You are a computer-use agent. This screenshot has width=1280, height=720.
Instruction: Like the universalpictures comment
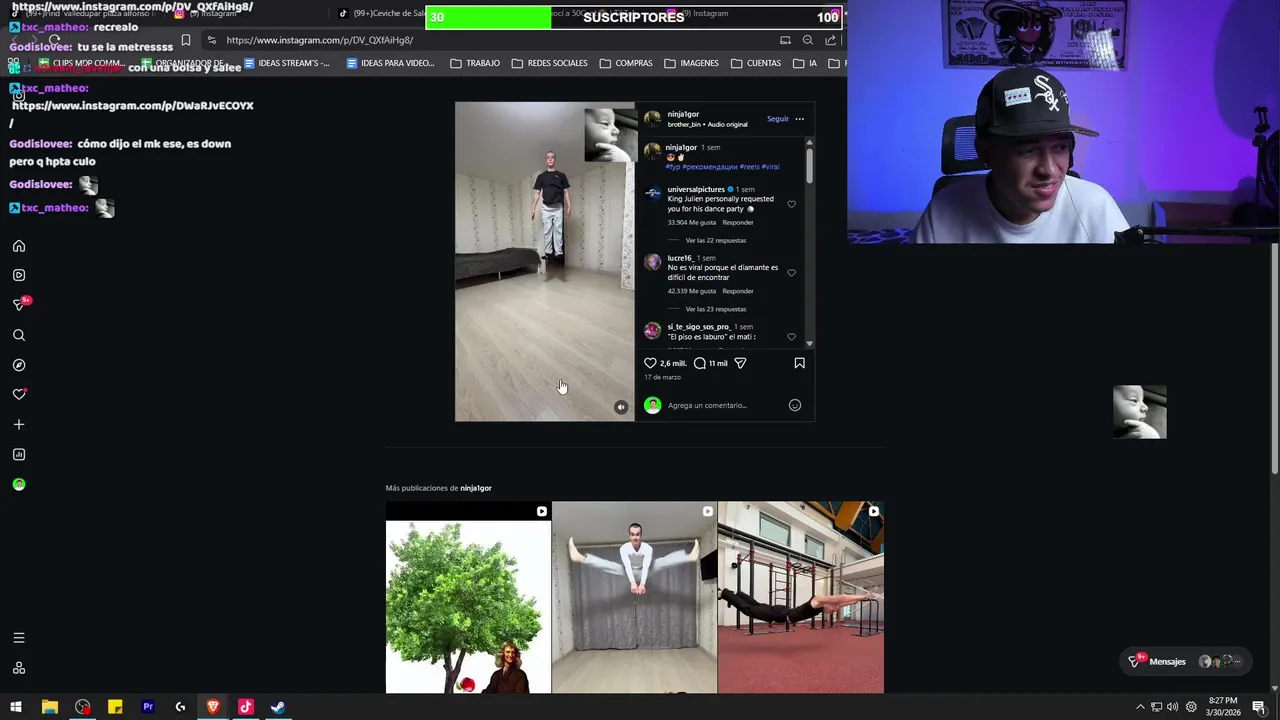pyautogui.click(x=791, y=204)
